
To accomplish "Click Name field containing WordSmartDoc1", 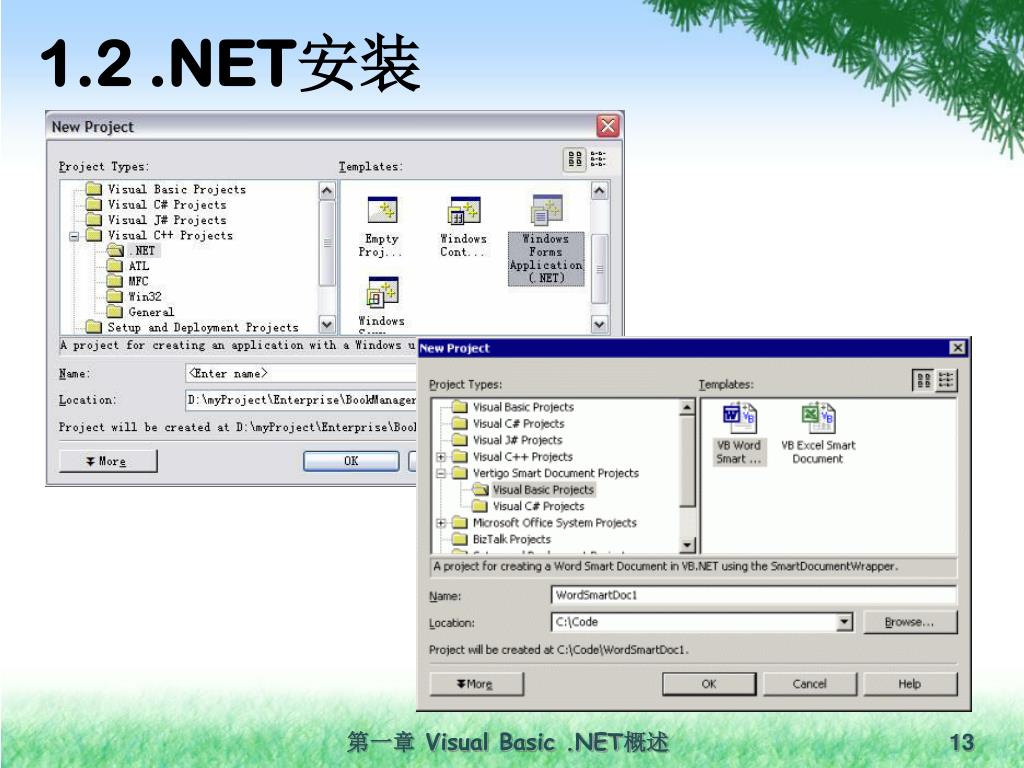I will (x=754, y=595).
